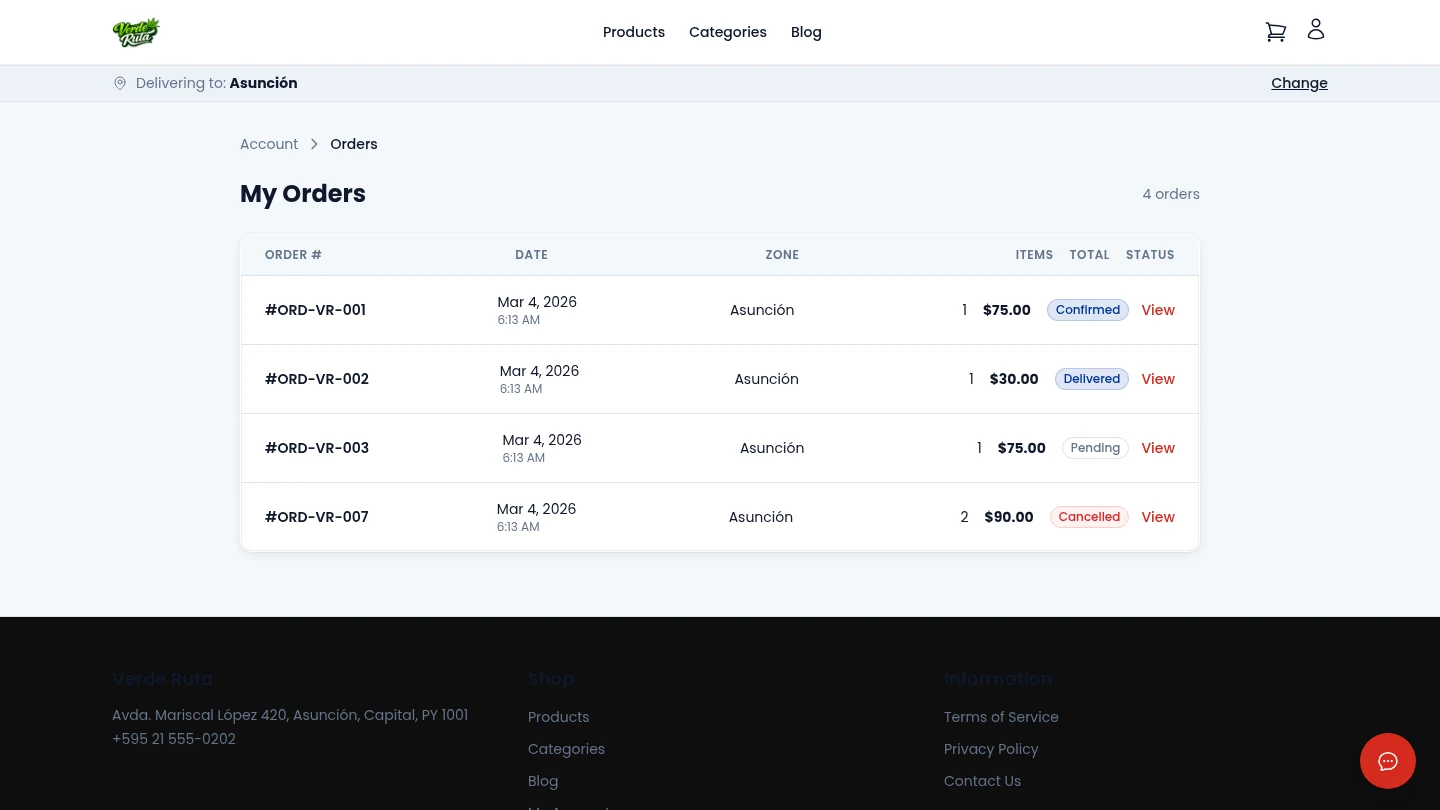
Task: Click the Confirmed status badge
Action: pyautogui.click(x=1087, y=310)
